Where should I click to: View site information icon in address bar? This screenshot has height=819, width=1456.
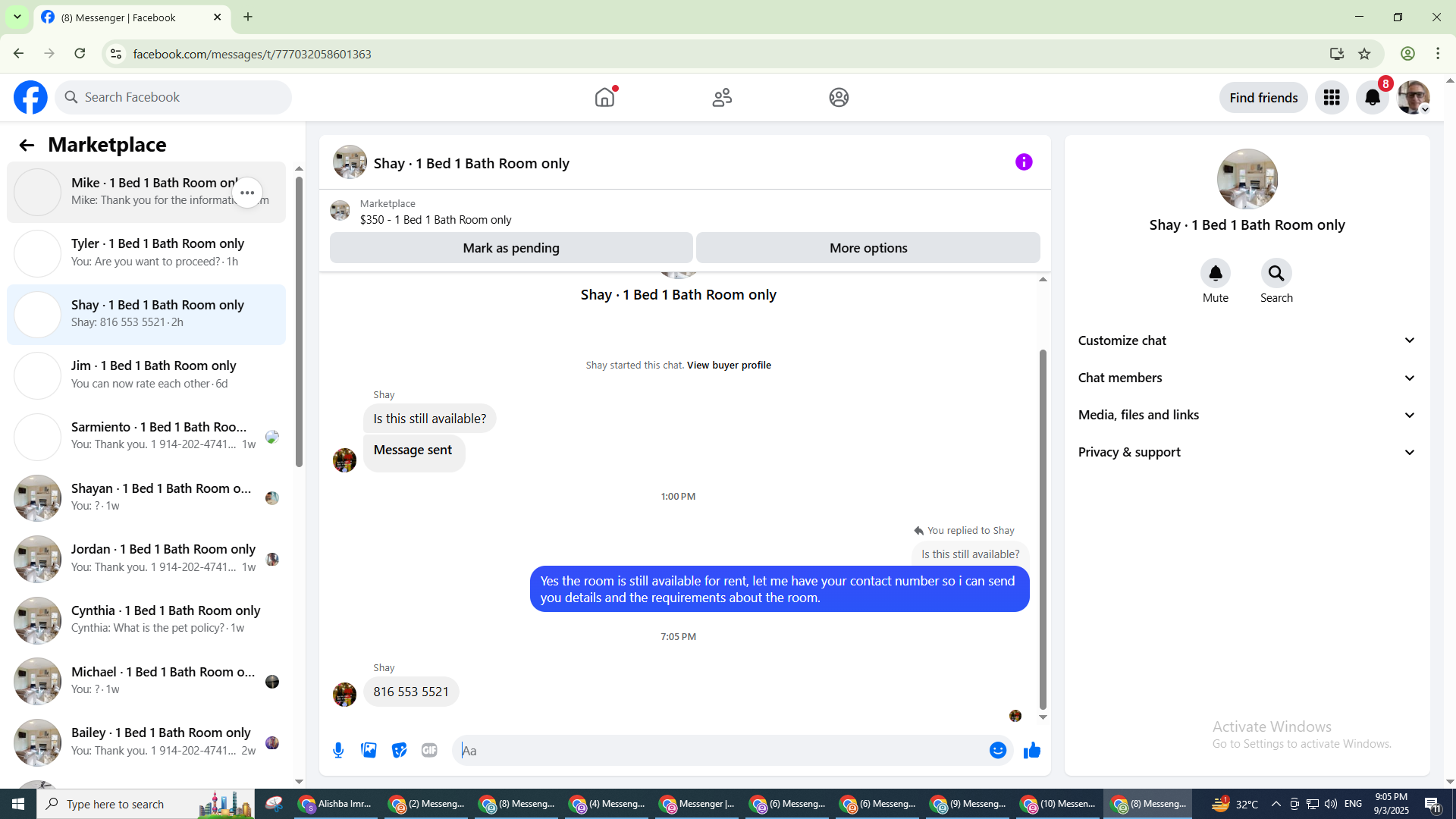click(116, 53)
